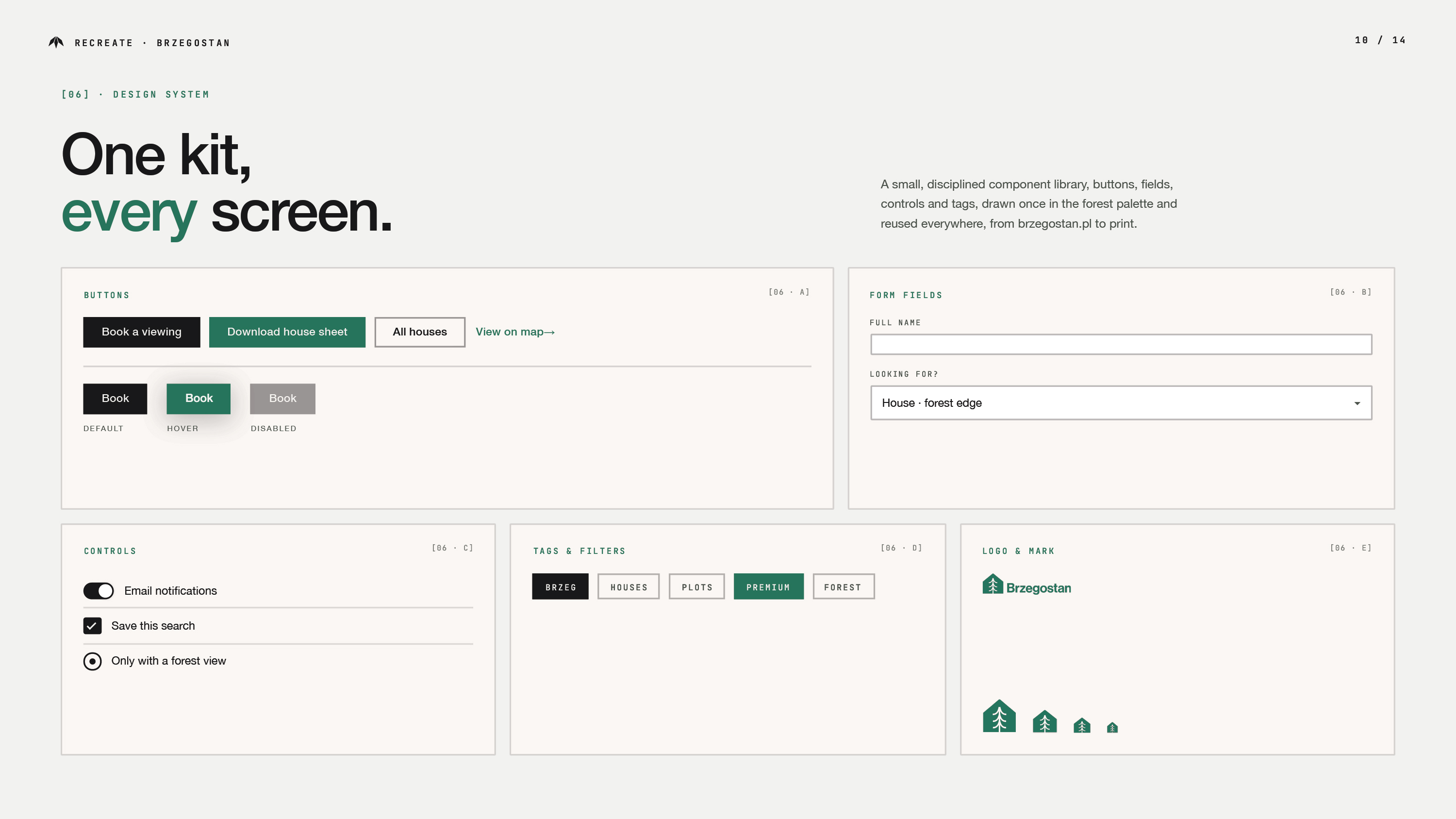The width and height of the screenshot is (1456, 819).
Task: Click the LOOKING FOR? field label
Action: (903, 374)
